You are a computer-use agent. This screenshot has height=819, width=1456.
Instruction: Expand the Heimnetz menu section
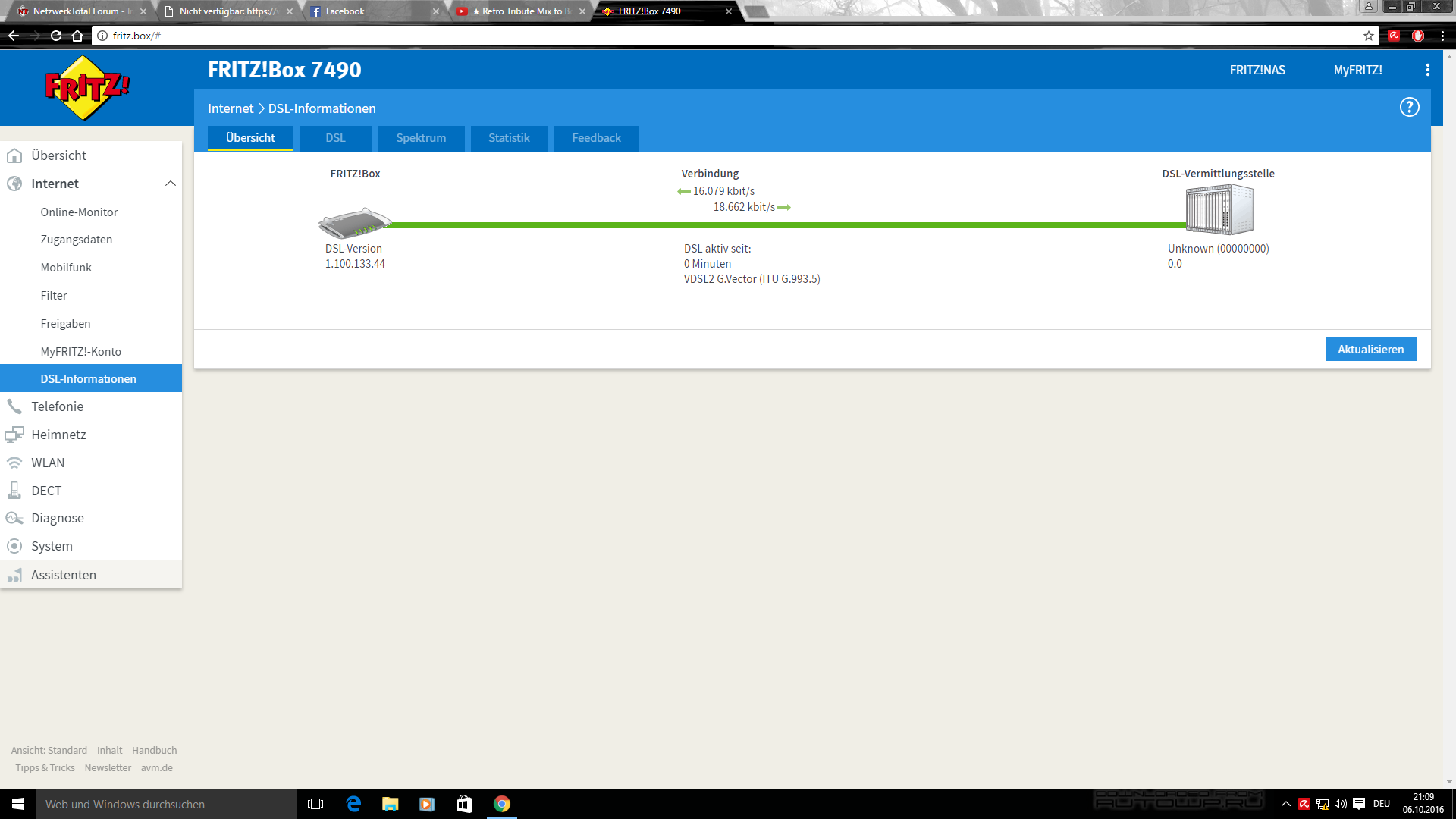[x=58, y=435]
